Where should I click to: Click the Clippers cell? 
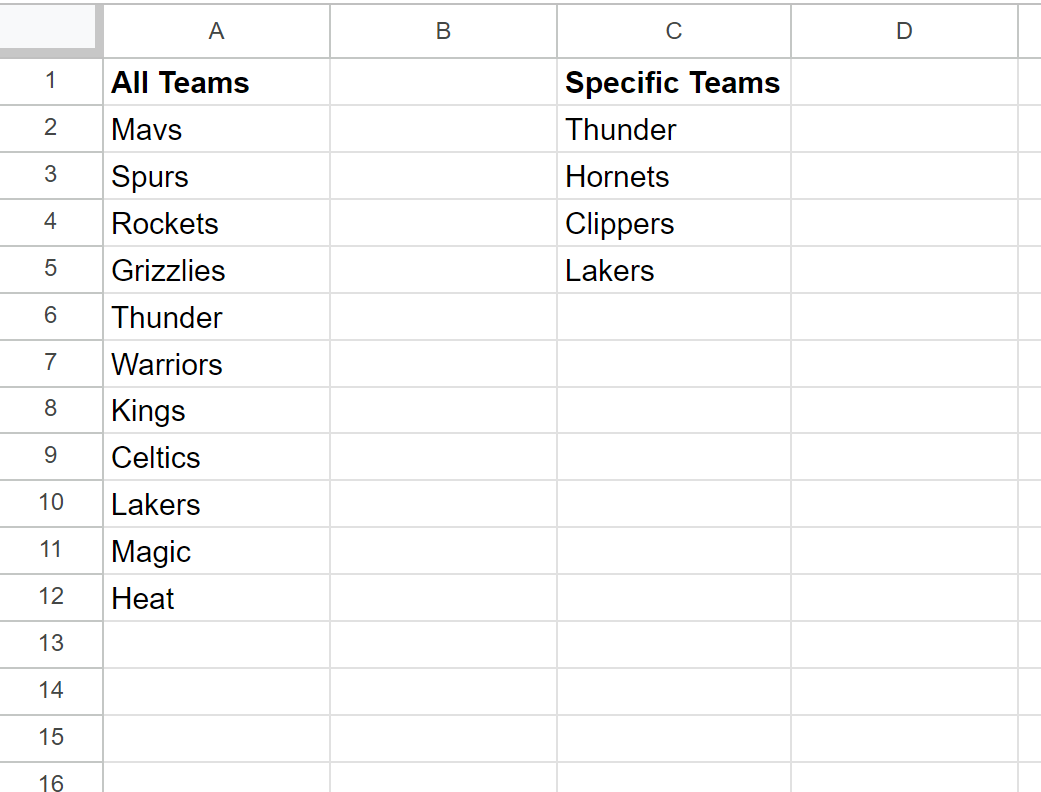(x=674, y=223)
